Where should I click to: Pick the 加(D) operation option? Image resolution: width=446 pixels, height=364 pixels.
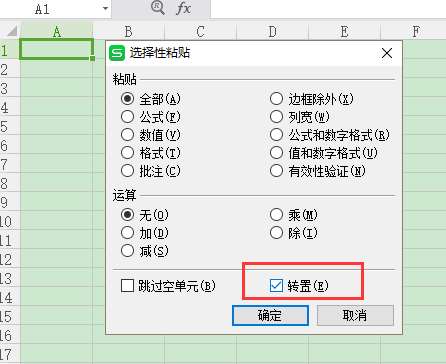tap(127, 233)
